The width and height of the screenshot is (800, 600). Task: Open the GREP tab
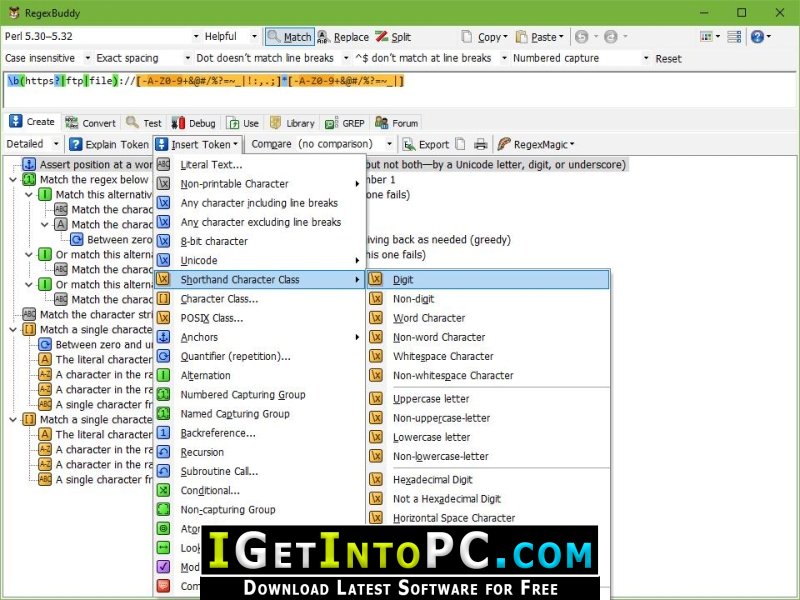tap(345, 123)
